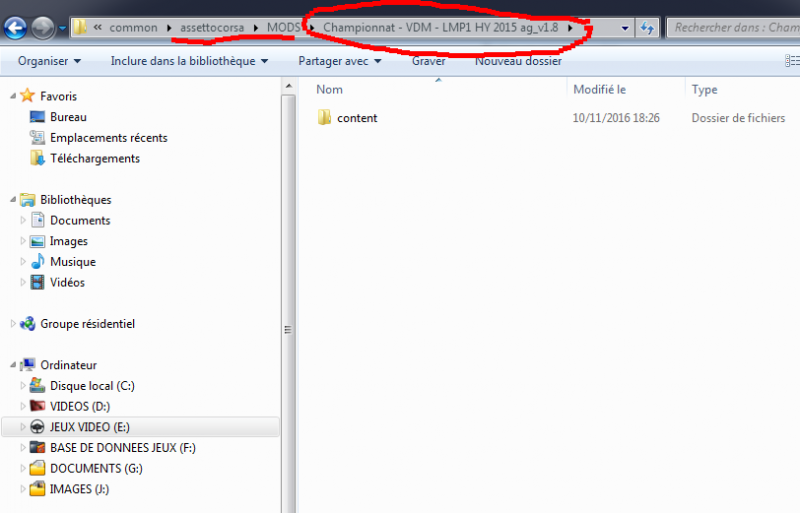Collapse the Bibliothèques section
The width and height of the screenshot is (800, 513).
pos(13,200)
